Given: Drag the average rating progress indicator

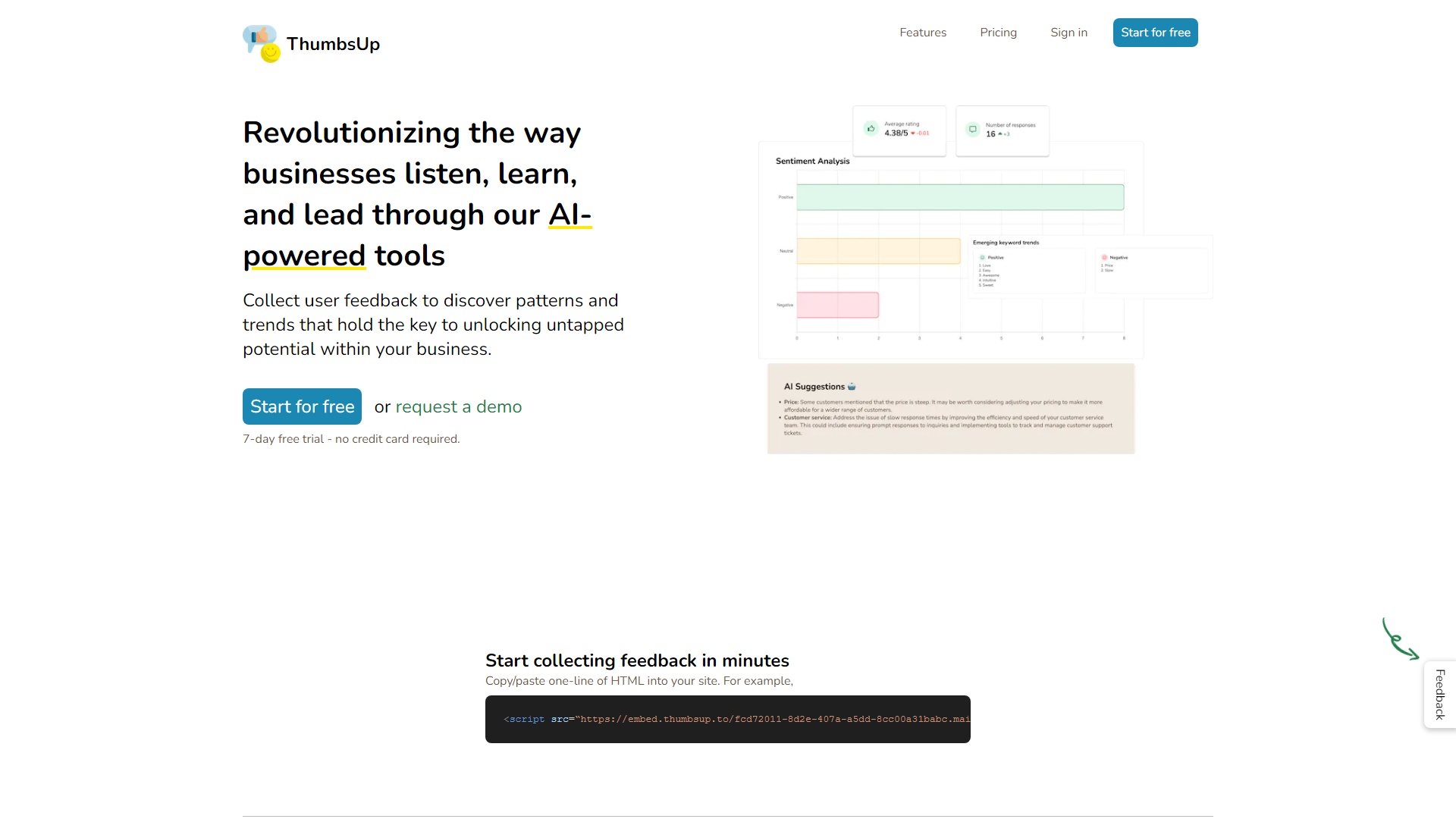Looking at the screenshot, I should [921, 134].
